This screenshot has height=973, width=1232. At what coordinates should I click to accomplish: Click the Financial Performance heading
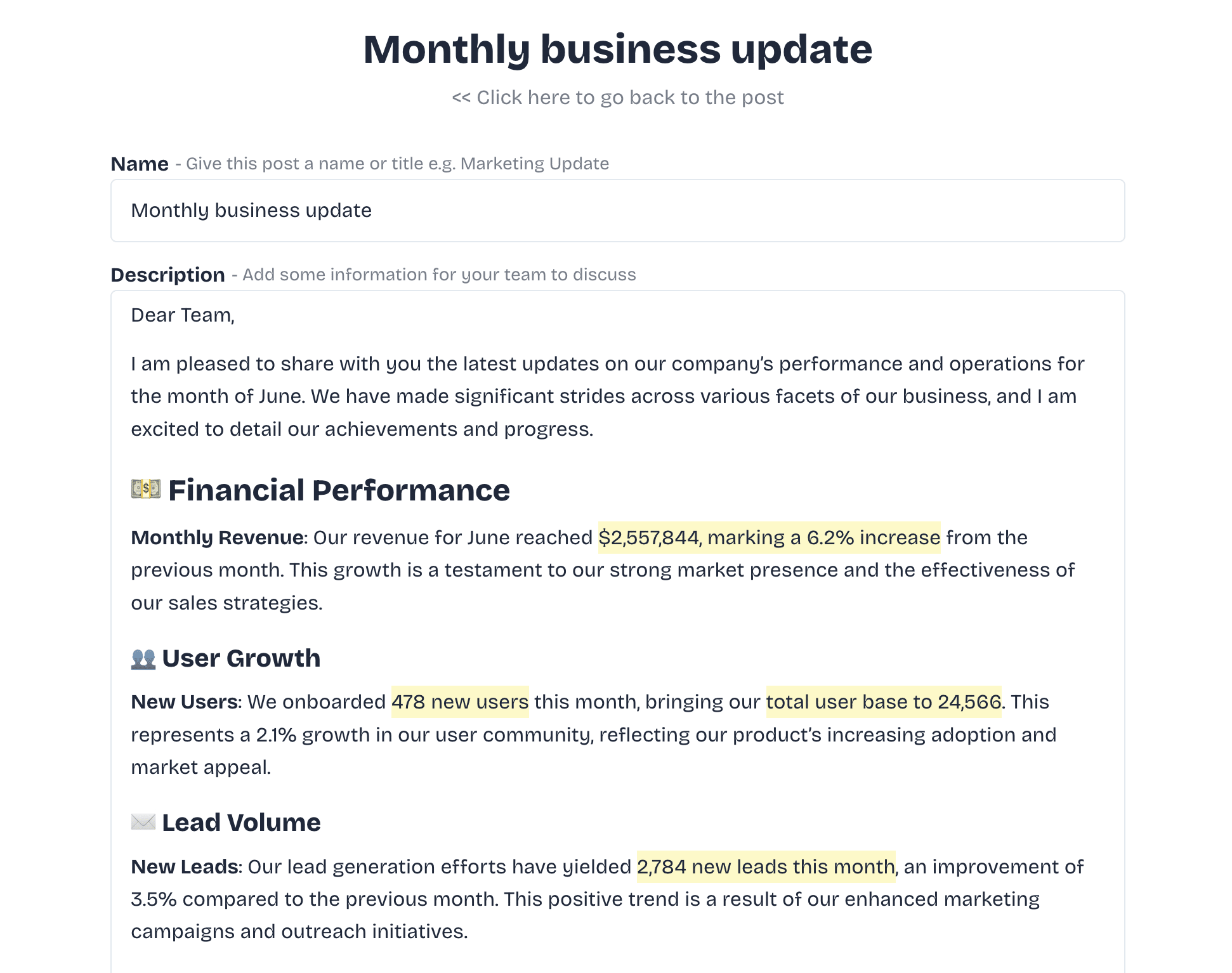pos(339,490)
